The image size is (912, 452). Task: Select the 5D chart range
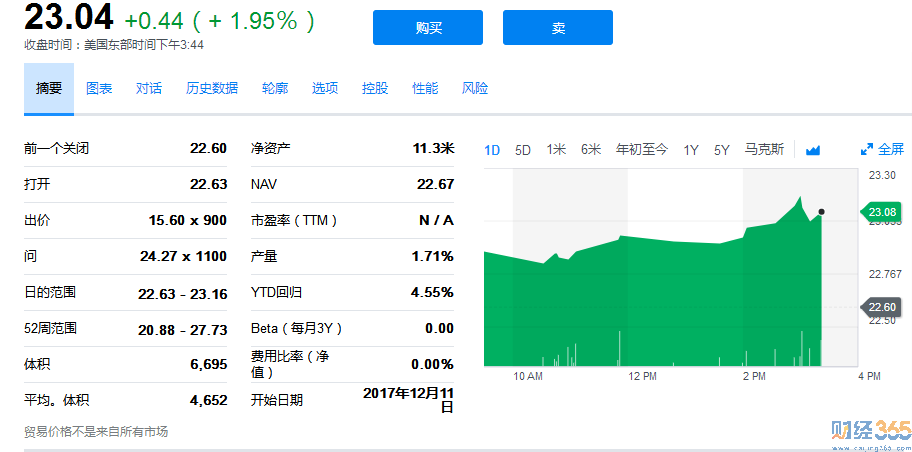[523, 150]
